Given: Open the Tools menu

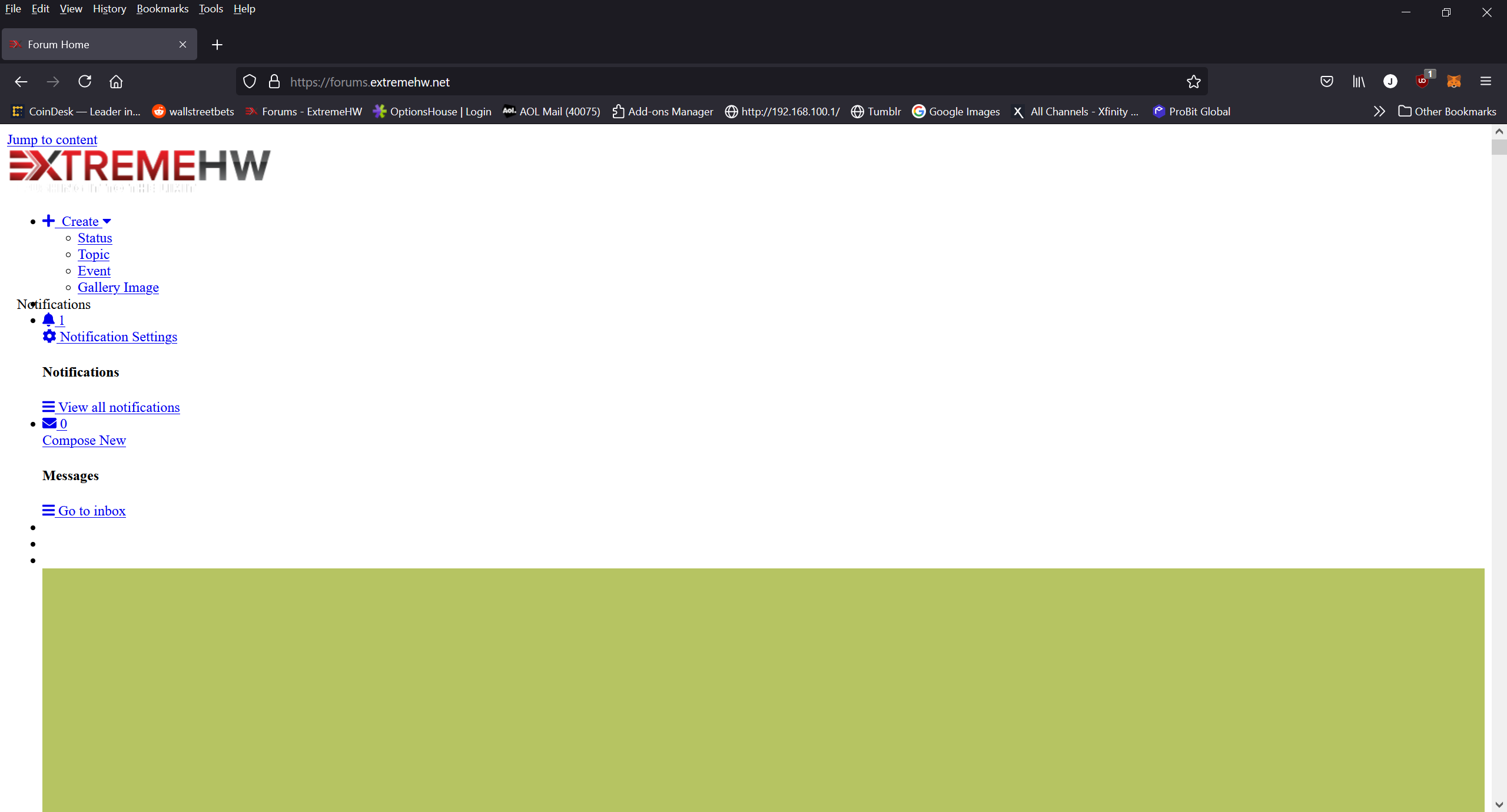Looking at the screenshot, I should pyautogui.click(x=211, y=9).
